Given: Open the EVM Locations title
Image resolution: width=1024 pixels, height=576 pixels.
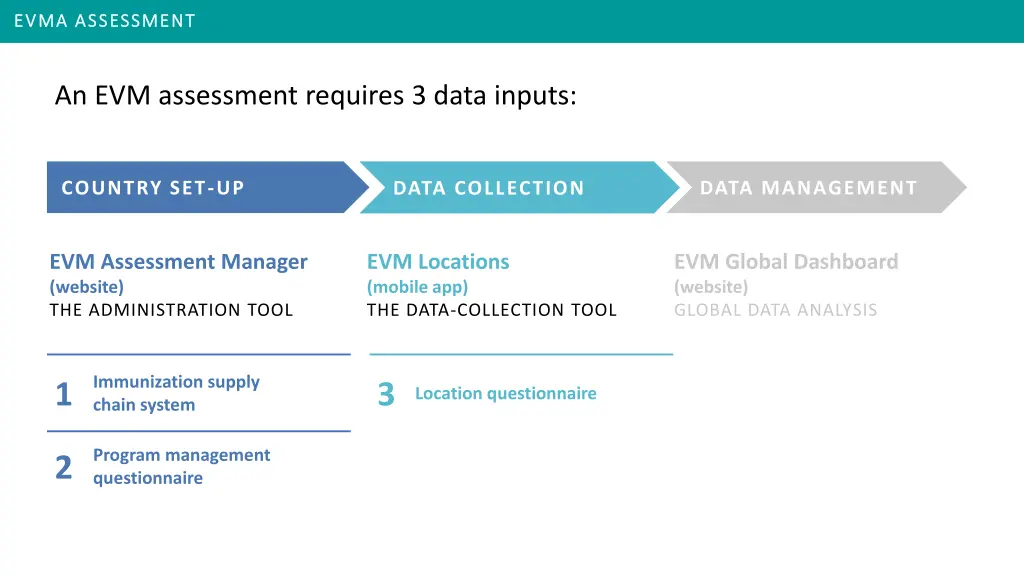Looking at the screenshot, I should pyautogui.click(x=438, y=262).
